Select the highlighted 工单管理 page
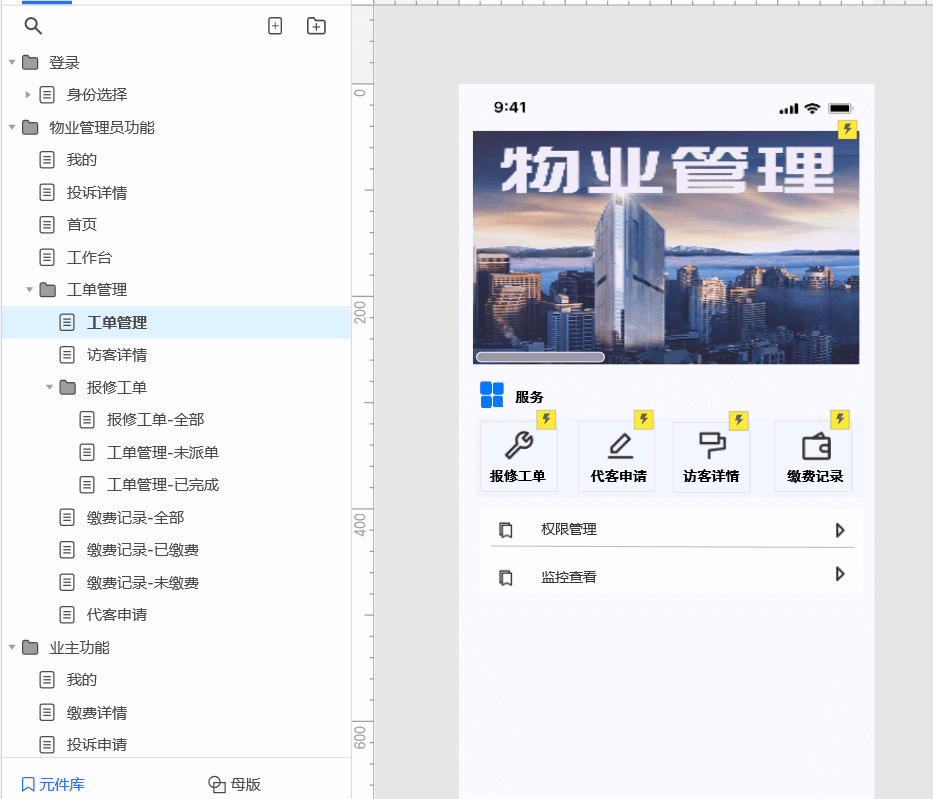 [176, 322]
